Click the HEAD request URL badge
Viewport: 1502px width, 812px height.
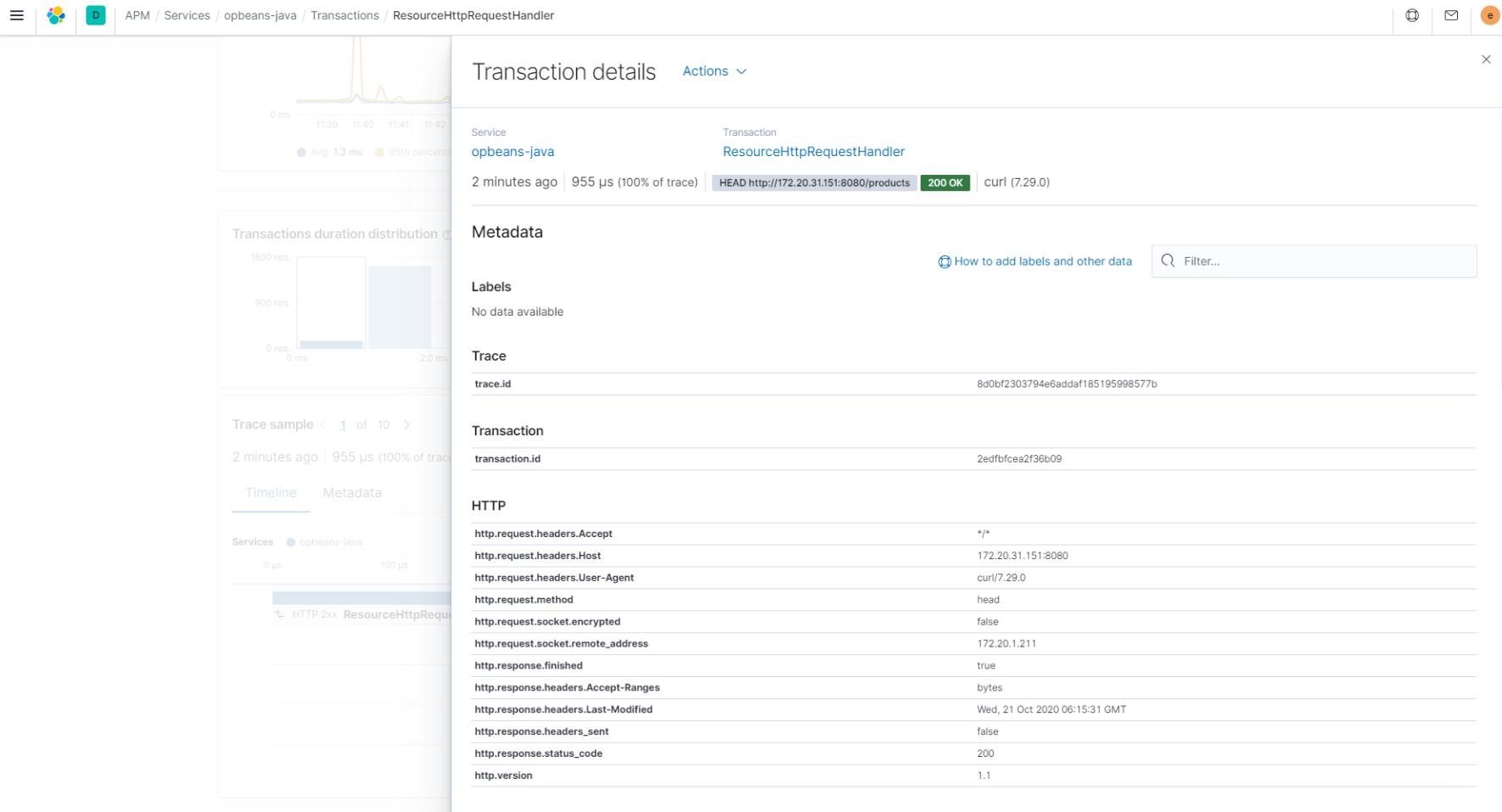815,182
